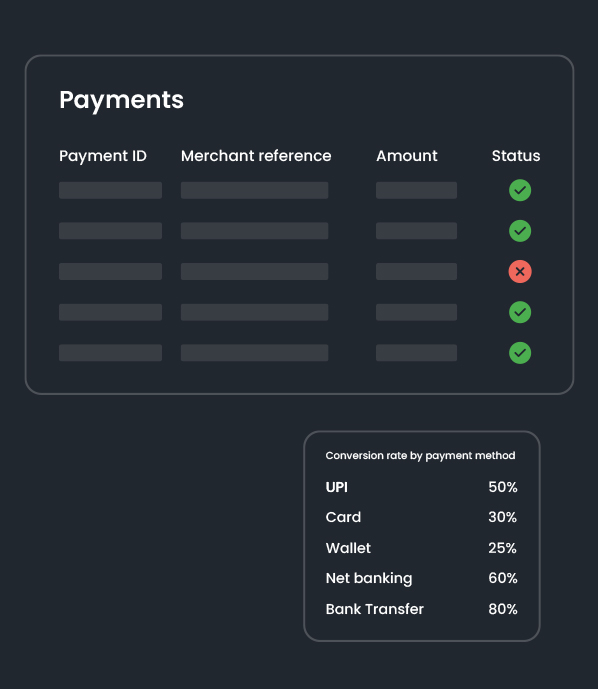The width and height of the screenshot is (598, 689).
Task: Click the second row green checkmark status
Action: point(520,231)
